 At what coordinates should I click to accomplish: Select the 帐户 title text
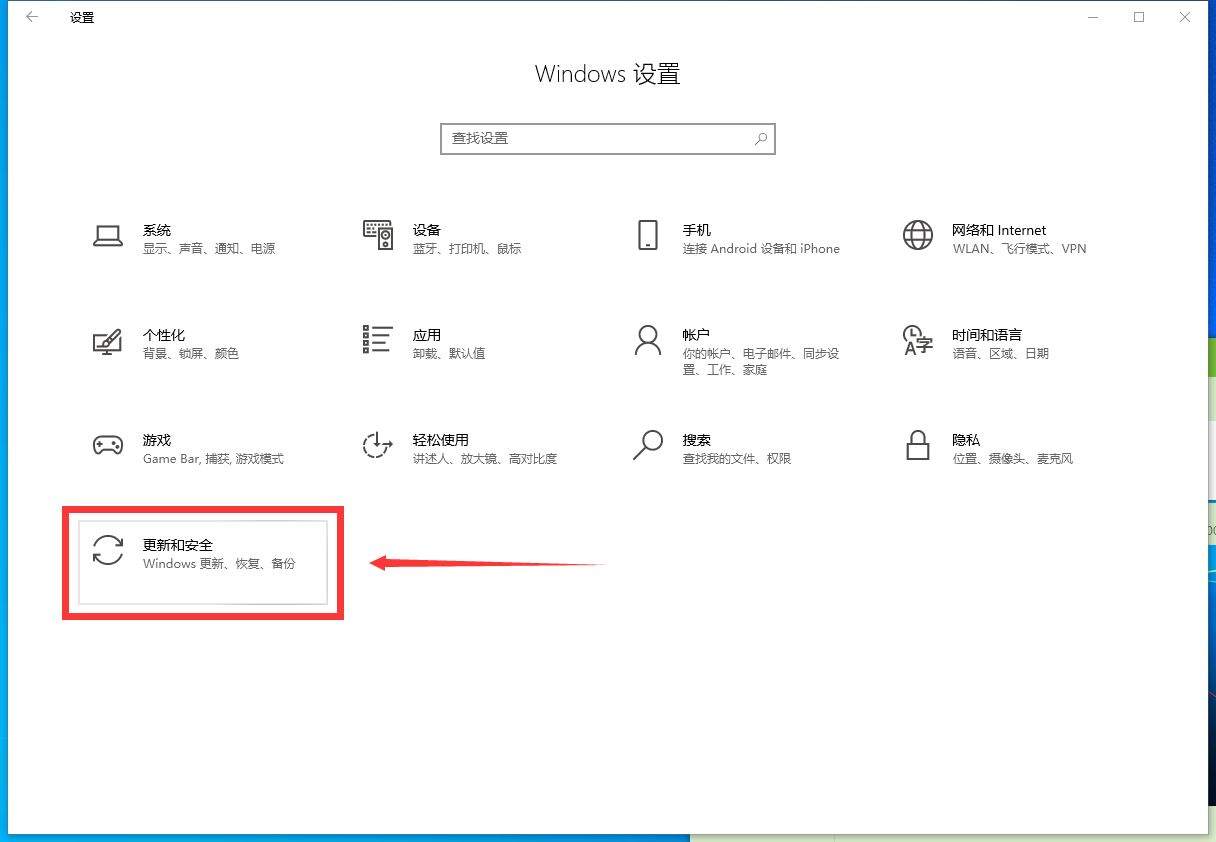(697, 335)
